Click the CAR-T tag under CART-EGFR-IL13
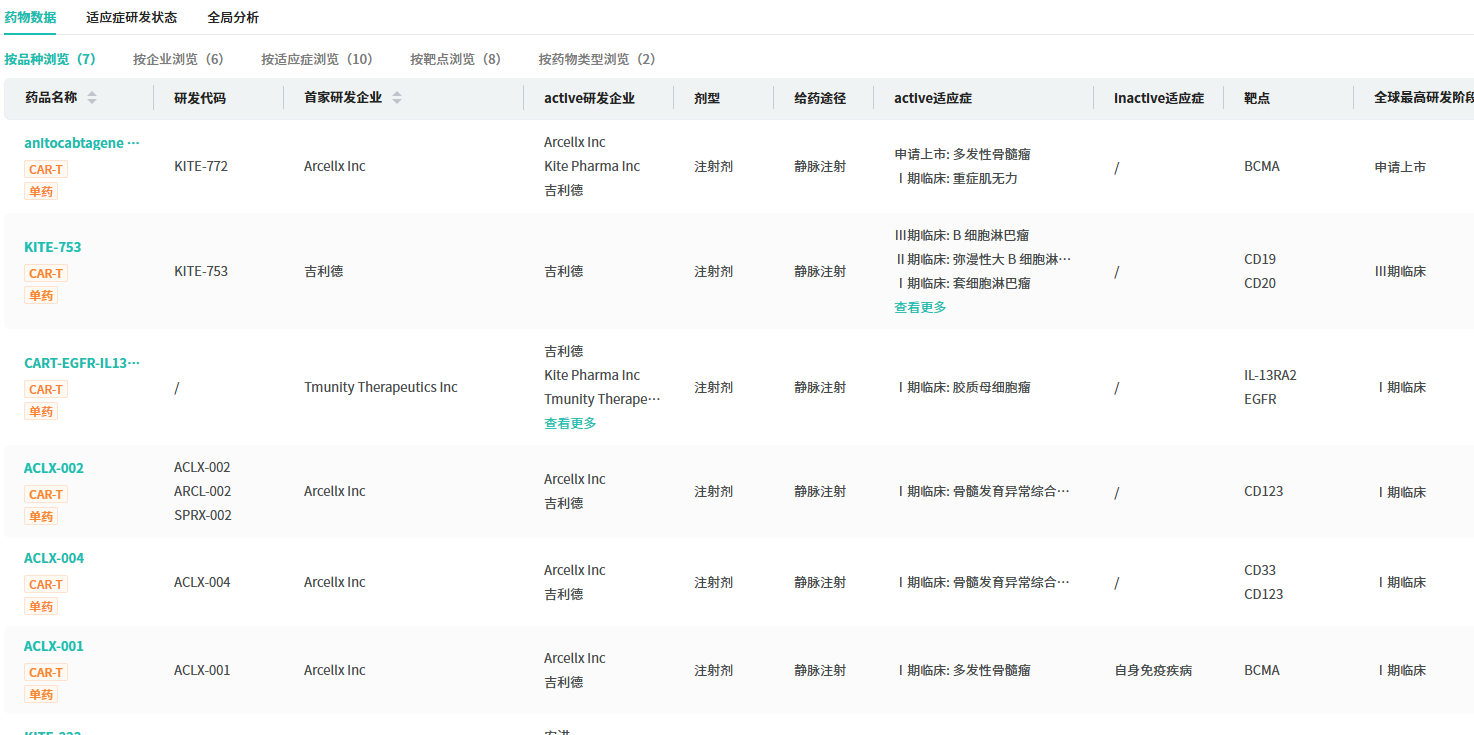The width and height of the screenshot is (1474, 735). point(46,389)
